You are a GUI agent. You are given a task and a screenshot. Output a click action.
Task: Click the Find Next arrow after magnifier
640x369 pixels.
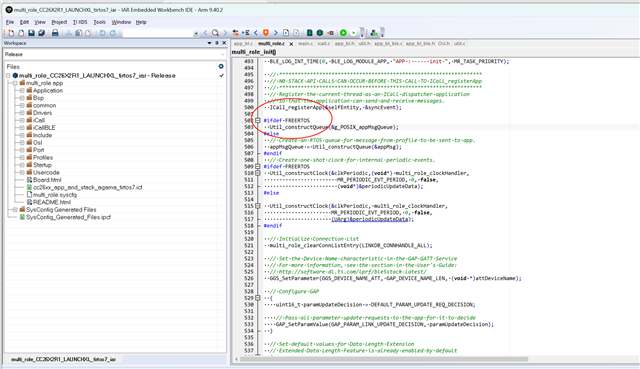point(225,33)
